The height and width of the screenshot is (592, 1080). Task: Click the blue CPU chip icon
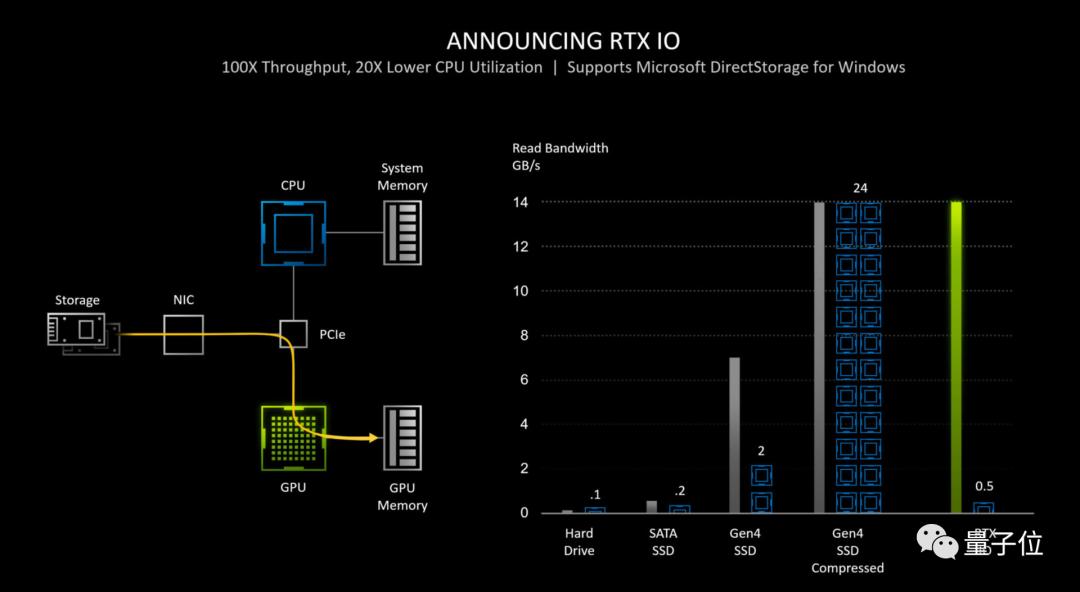pyautogui.click(x=293, y=234)
